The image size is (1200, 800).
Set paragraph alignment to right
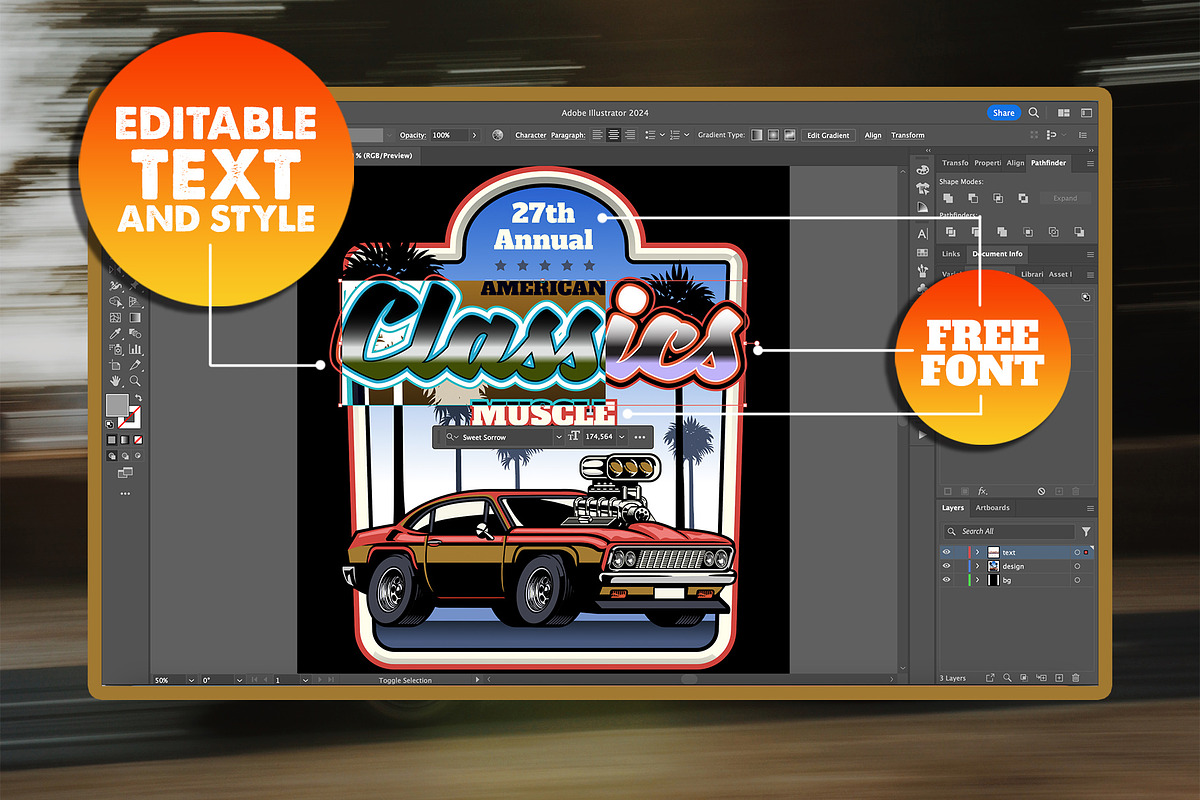point(630,135)
